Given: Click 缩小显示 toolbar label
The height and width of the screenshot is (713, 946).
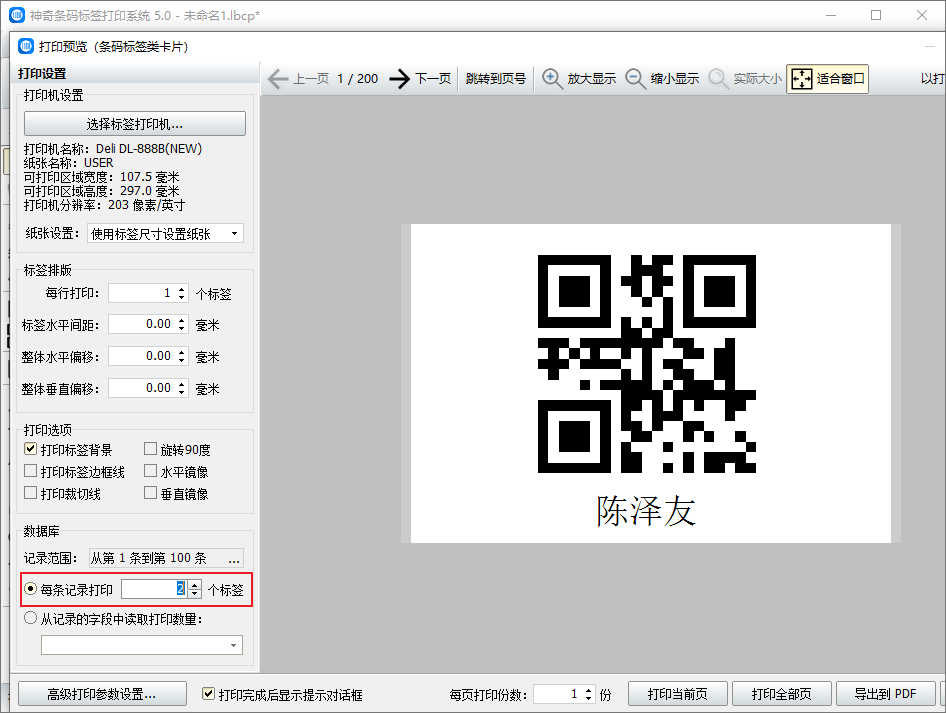Looking at the screenshot, I should (675, 78).
